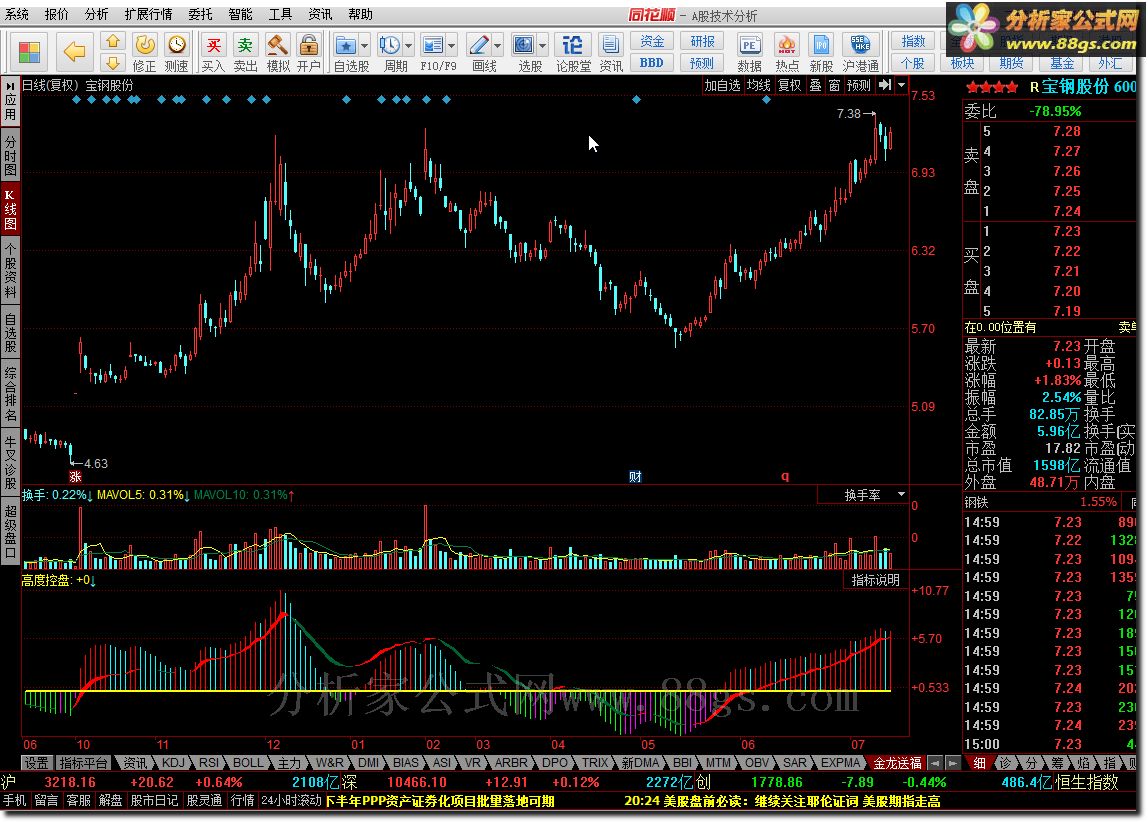Open the 开户 padlock icon

click(x=309, y=45)
